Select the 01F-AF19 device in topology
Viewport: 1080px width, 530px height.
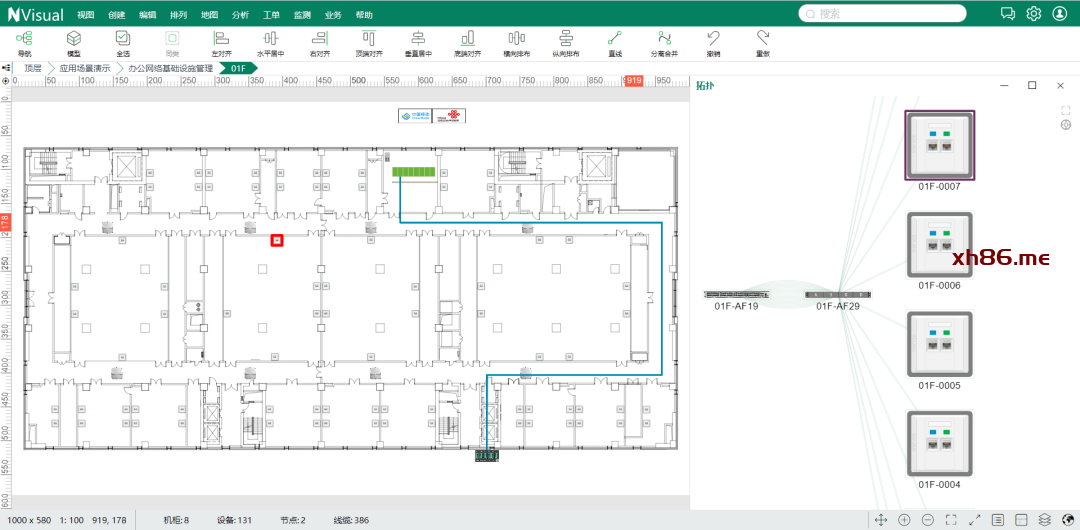736,294
